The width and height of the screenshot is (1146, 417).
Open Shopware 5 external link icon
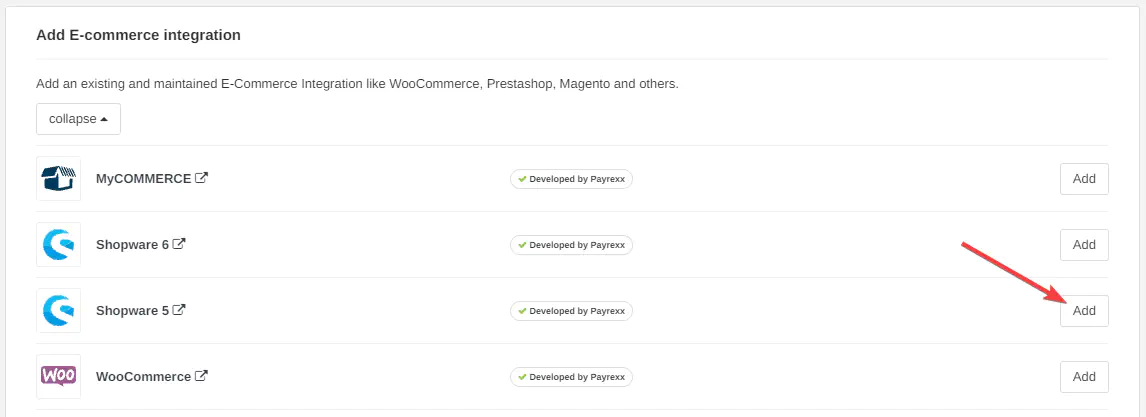180,310
